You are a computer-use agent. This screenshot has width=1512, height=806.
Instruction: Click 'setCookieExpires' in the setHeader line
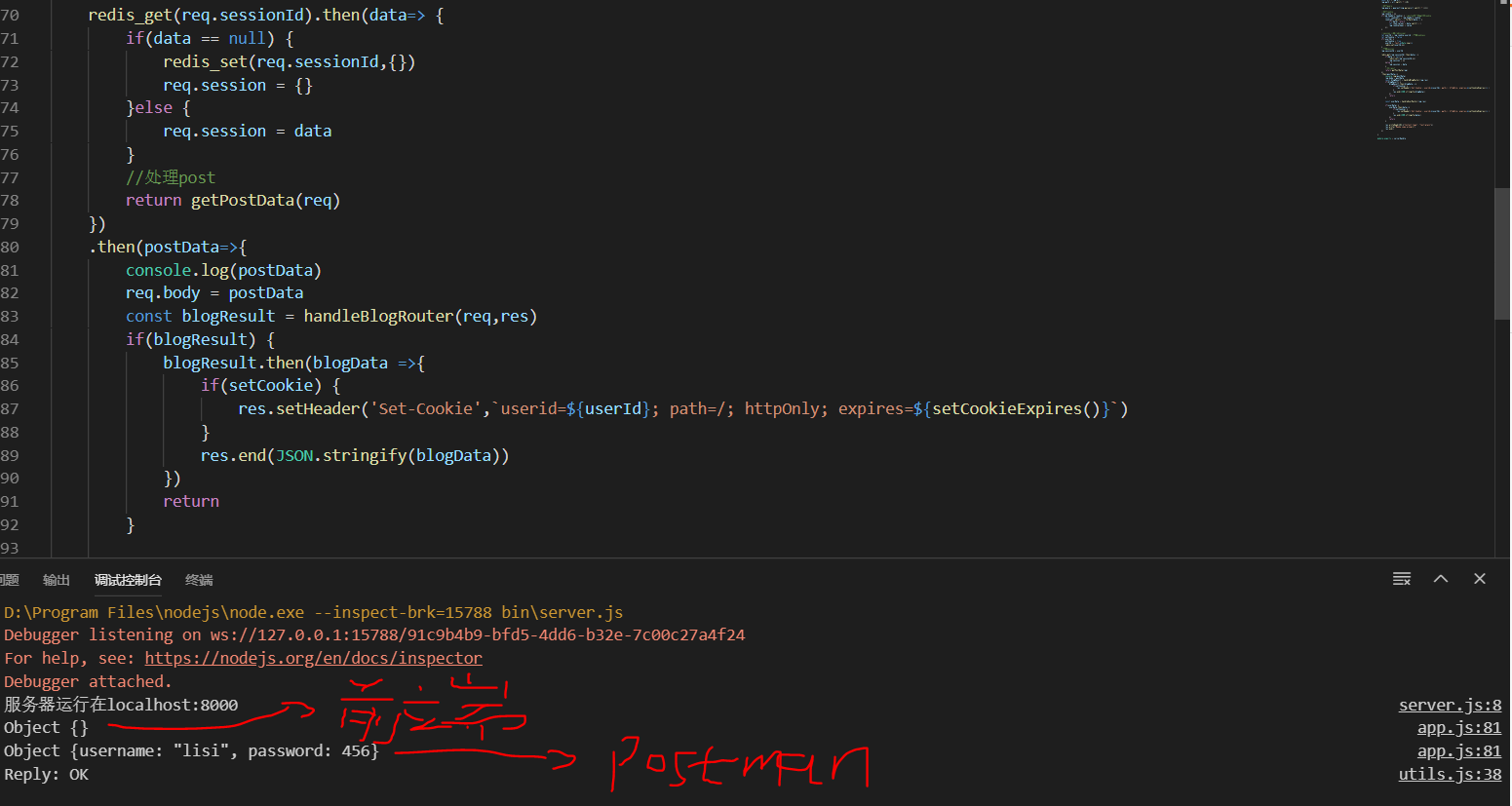[x=1007, y=408]
